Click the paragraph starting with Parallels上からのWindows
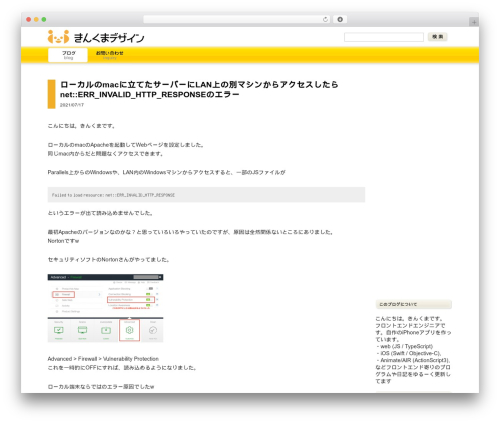The height and width of the screenshot is (423, 500). coord(166,172)
